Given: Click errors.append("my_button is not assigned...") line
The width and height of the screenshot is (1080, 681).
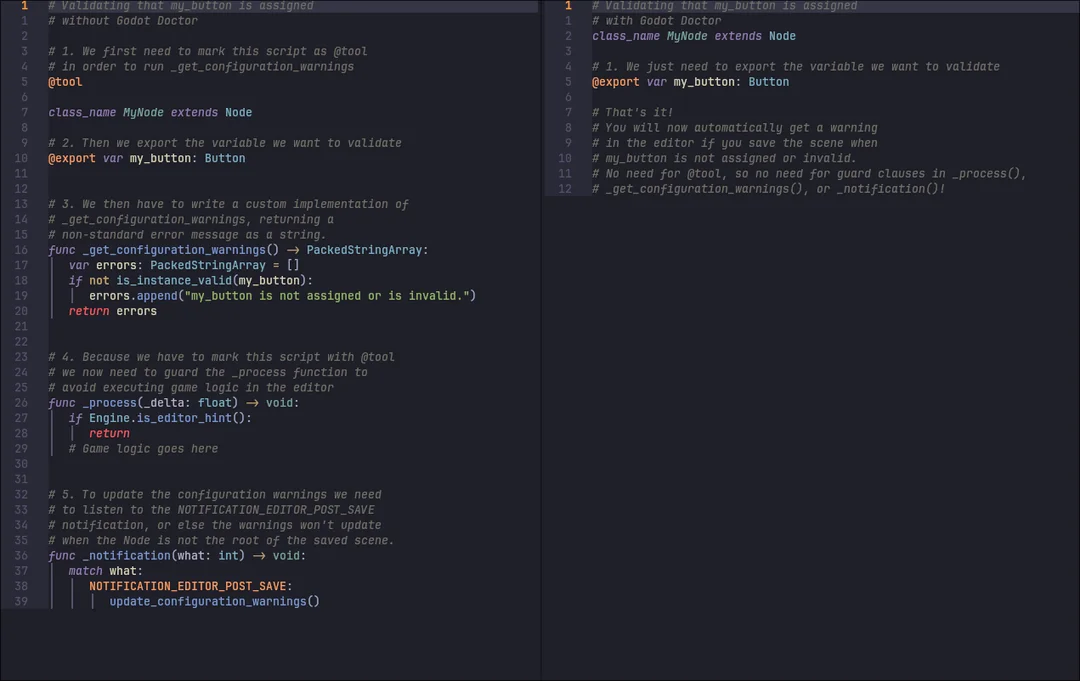Looking at the screenshot, I should pos(282,295).
